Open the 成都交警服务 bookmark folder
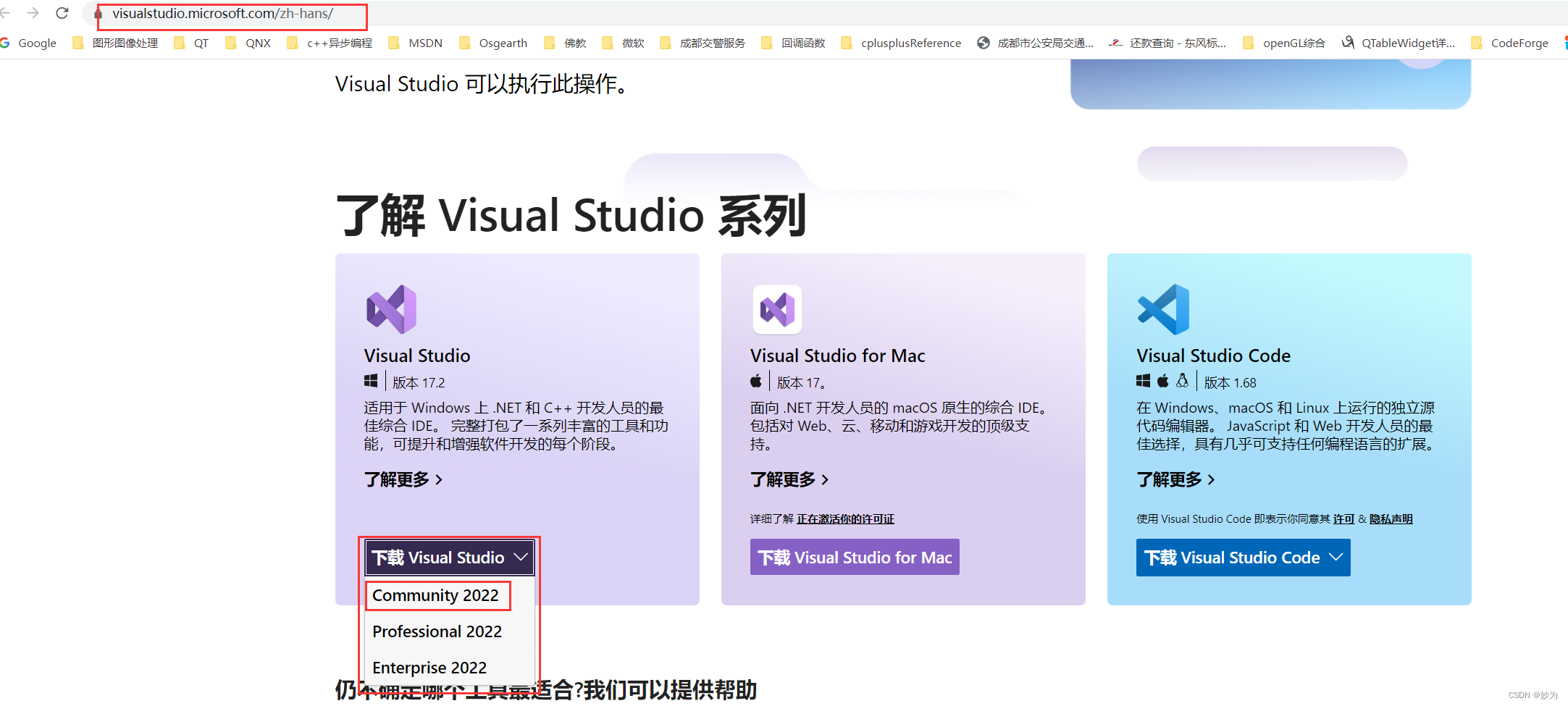This screenshot has height=706, width=1568. coord(703,43)
